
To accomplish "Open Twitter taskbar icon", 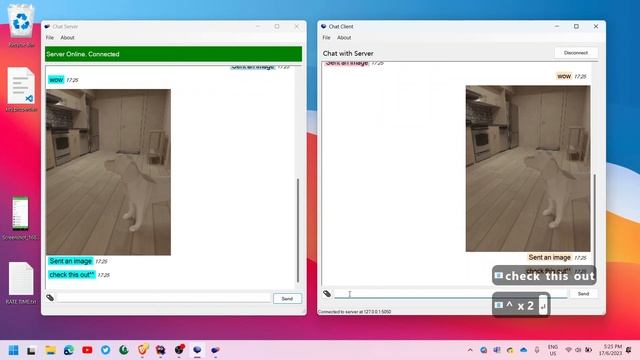I will [105, 350].
